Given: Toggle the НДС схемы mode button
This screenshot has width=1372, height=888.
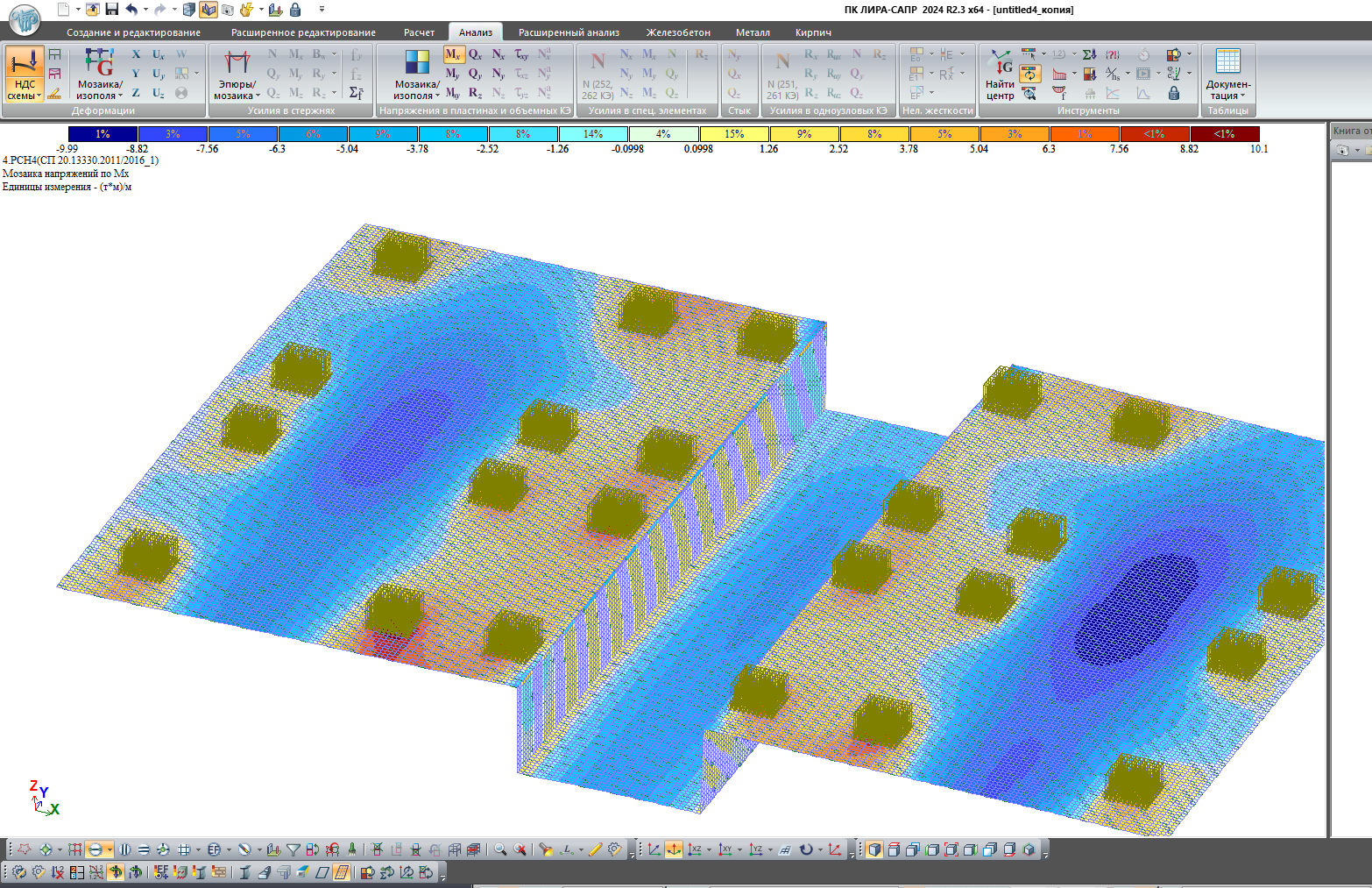Looking at the screenshot, I should click(x=25, y=75).
